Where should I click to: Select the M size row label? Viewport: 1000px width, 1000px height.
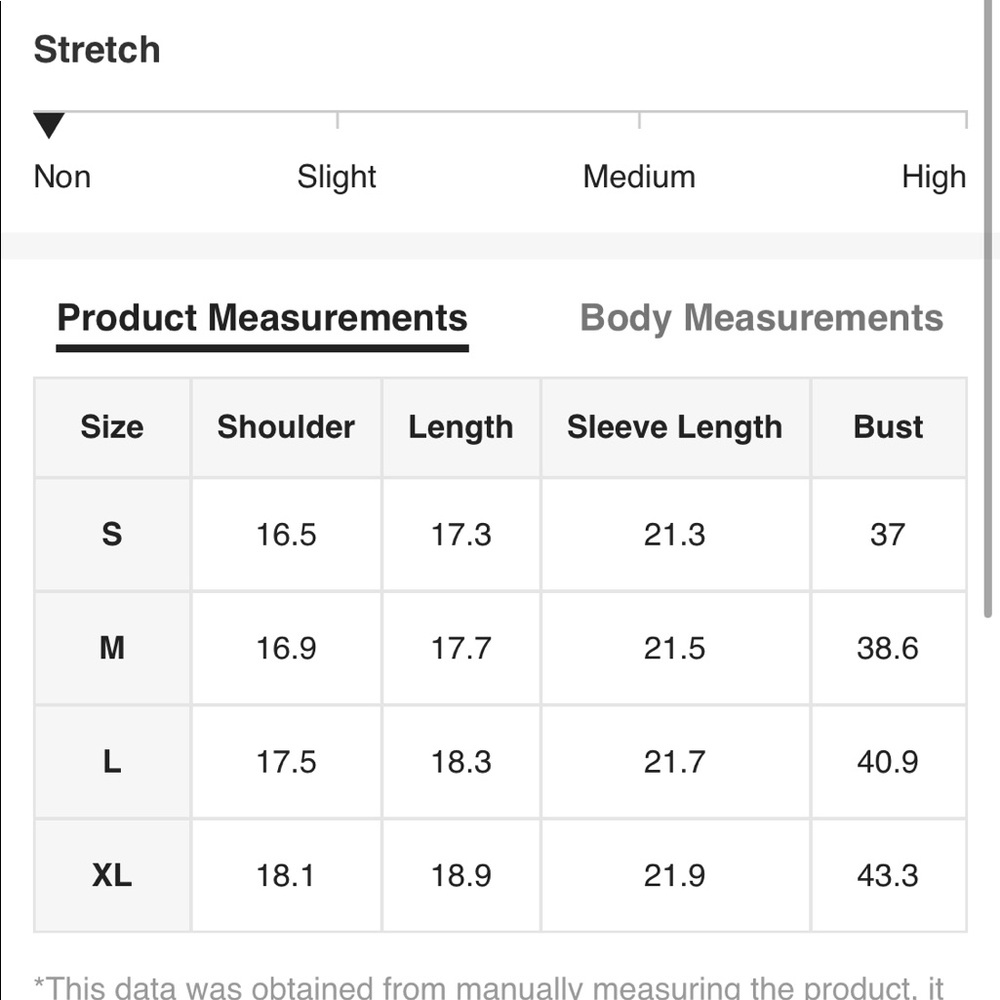pyautogui.click(x=112, y=648)
